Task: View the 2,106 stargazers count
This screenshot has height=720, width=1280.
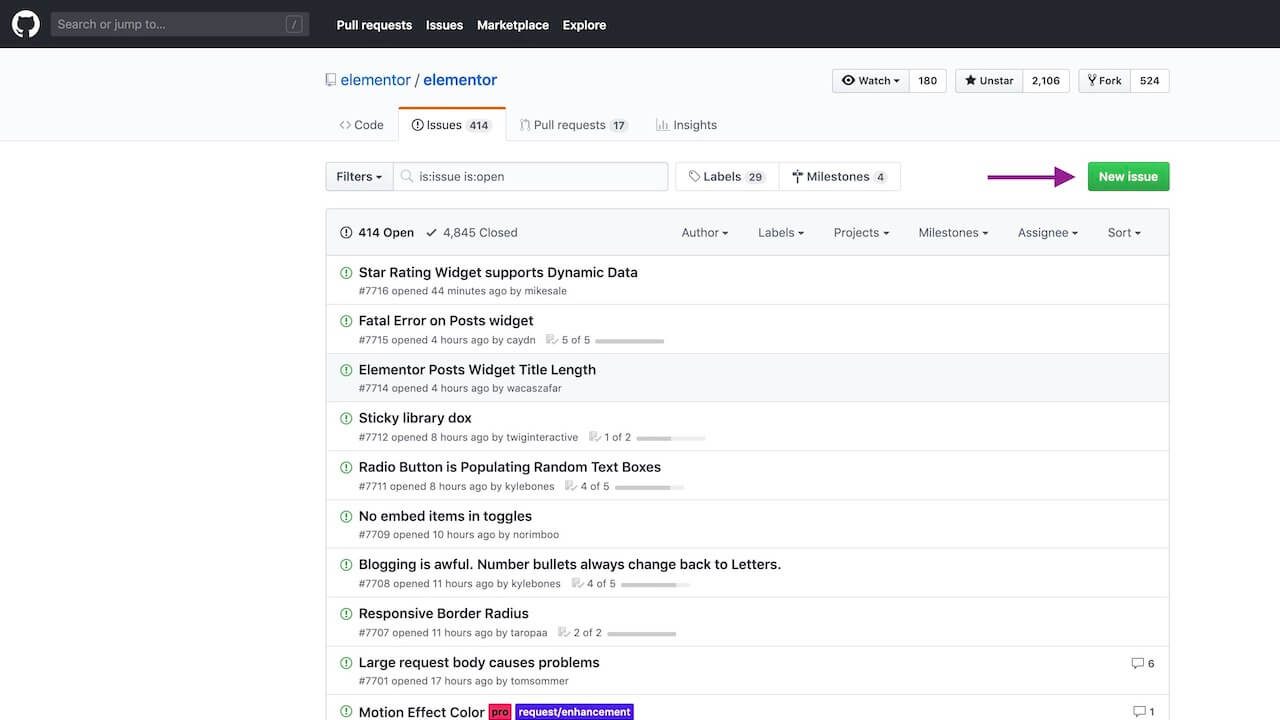Action: coord(1046,81)
